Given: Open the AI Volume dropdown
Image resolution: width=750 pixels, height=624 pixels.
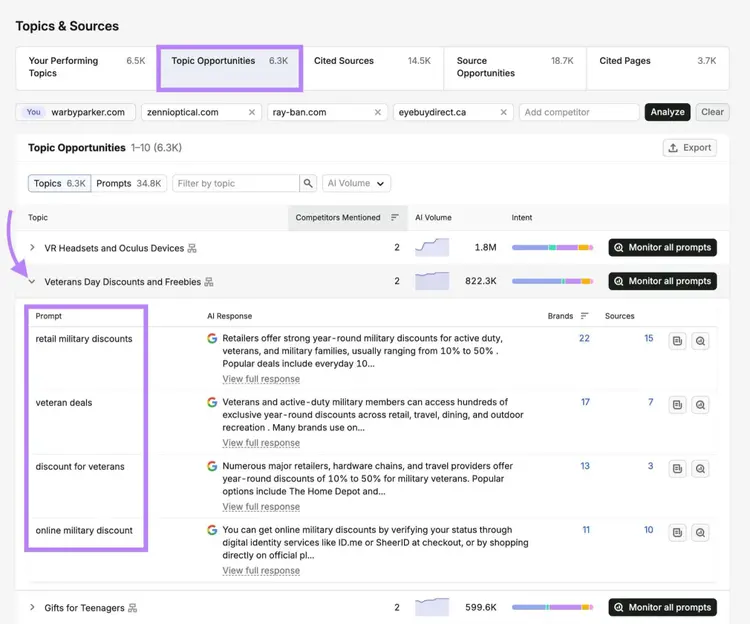Looking at the screenshot, I should pyautogui.click(x=356, y=184).
